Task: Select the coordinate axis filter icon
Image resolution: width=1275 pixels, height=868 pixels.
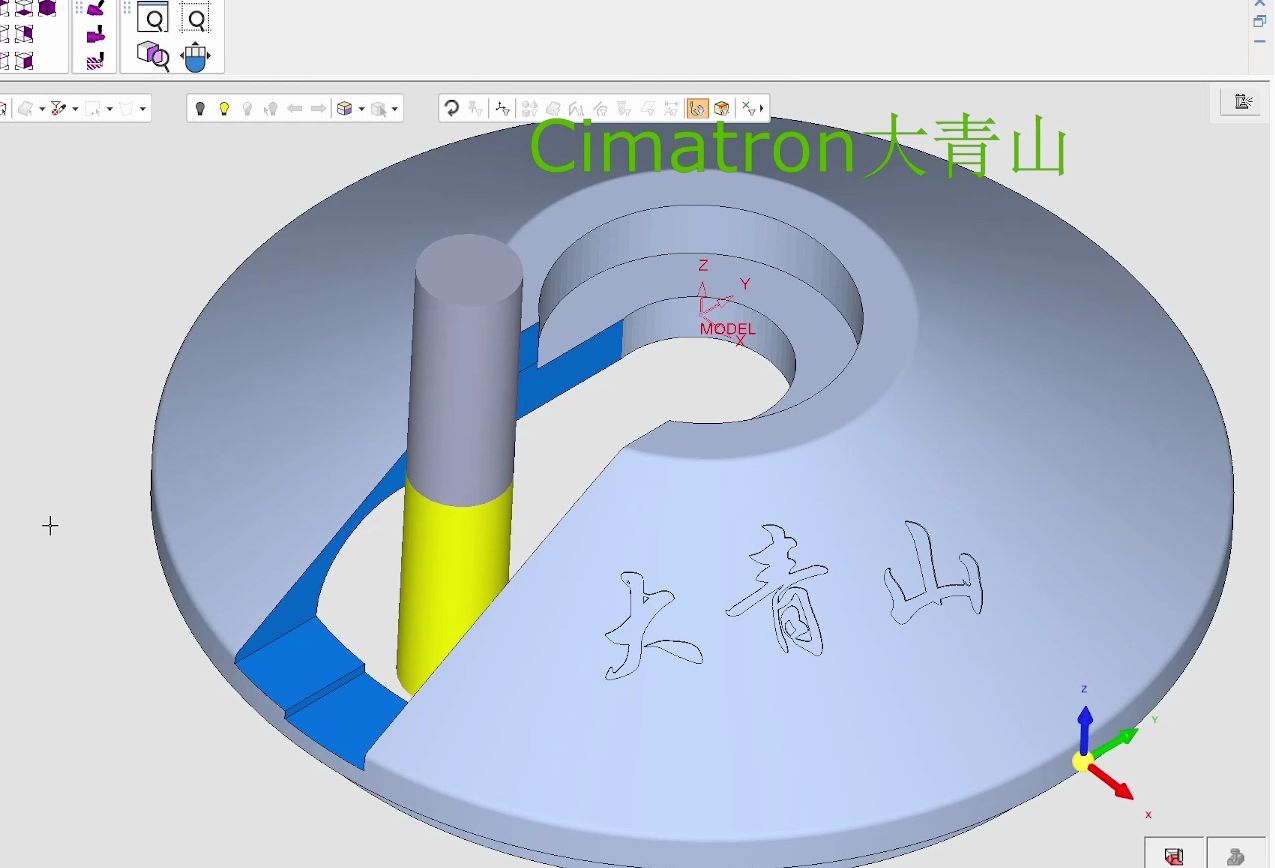Action: tap(502, 108)
